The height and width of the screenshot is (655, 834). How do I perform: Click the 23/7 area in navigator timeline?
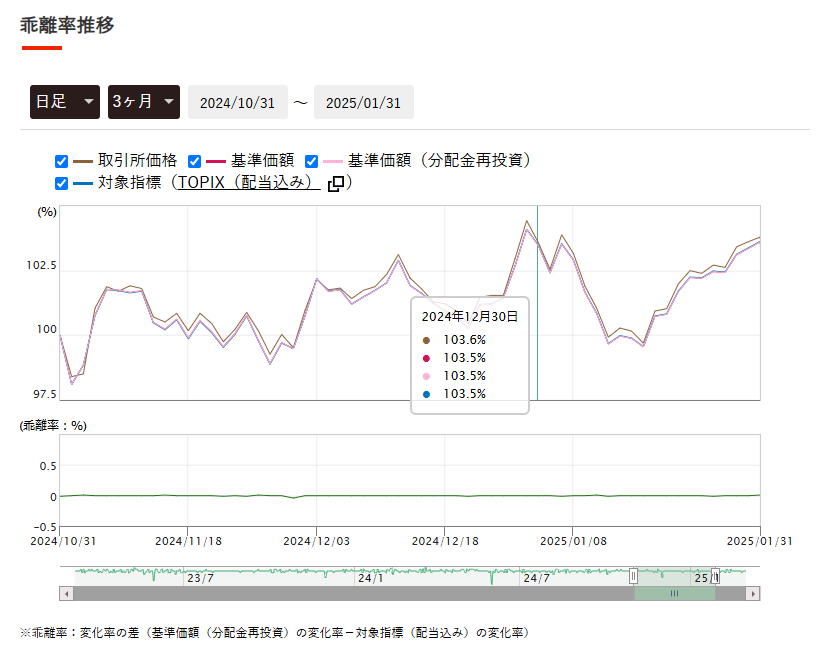point(200,578)
